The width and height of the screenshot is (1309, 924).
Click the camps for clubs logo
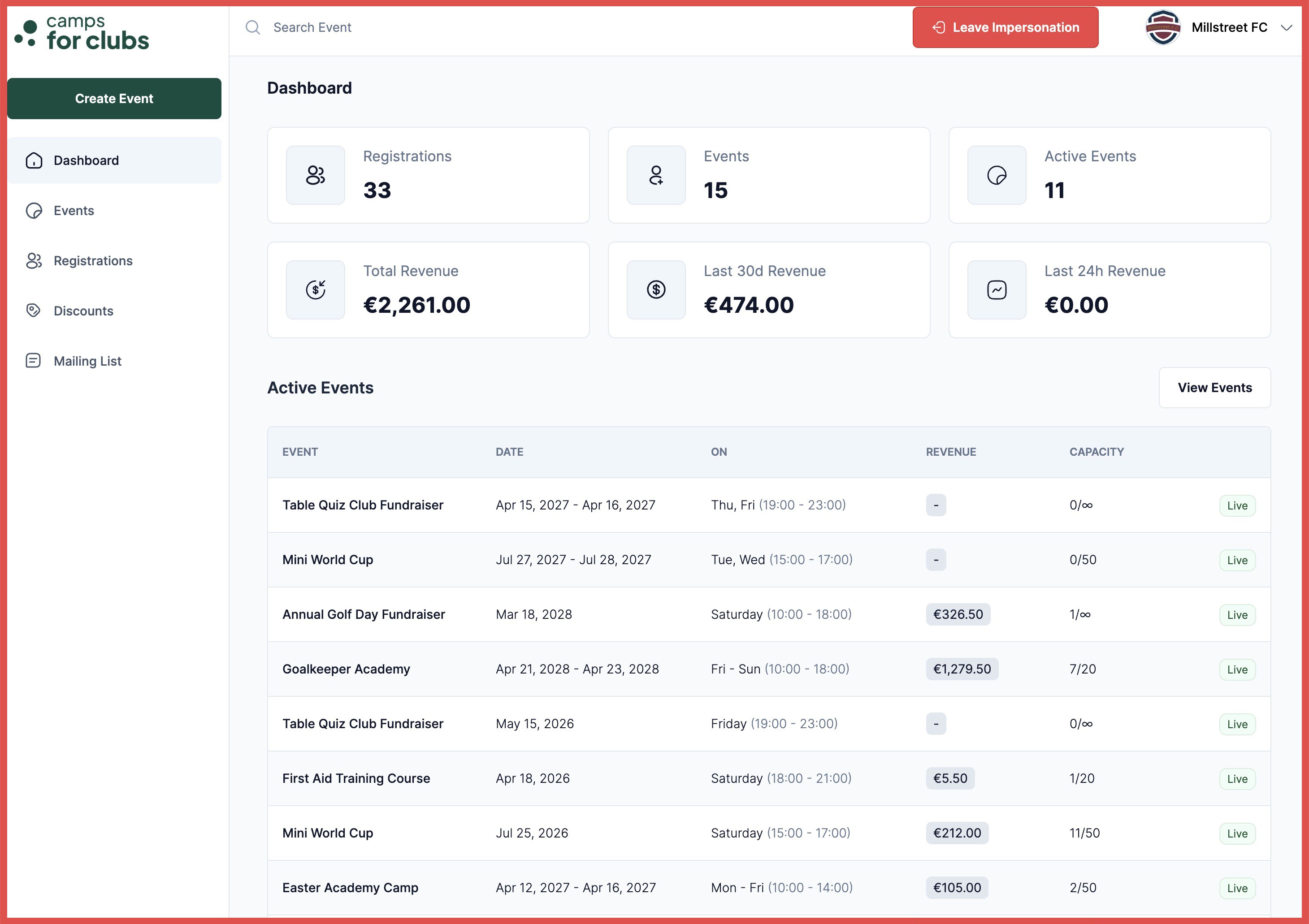coord(82,33)
